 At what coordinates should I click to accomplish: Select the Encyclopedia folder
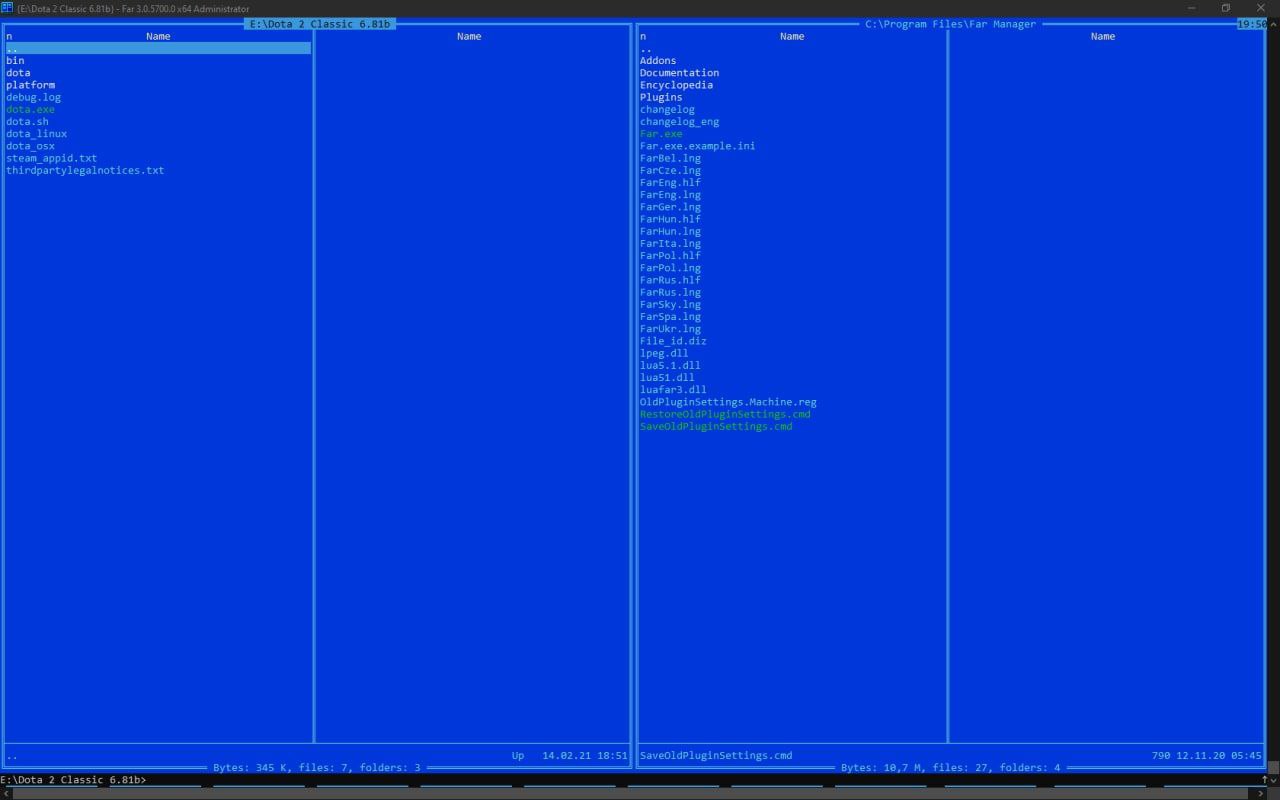[x=676, y=85]
